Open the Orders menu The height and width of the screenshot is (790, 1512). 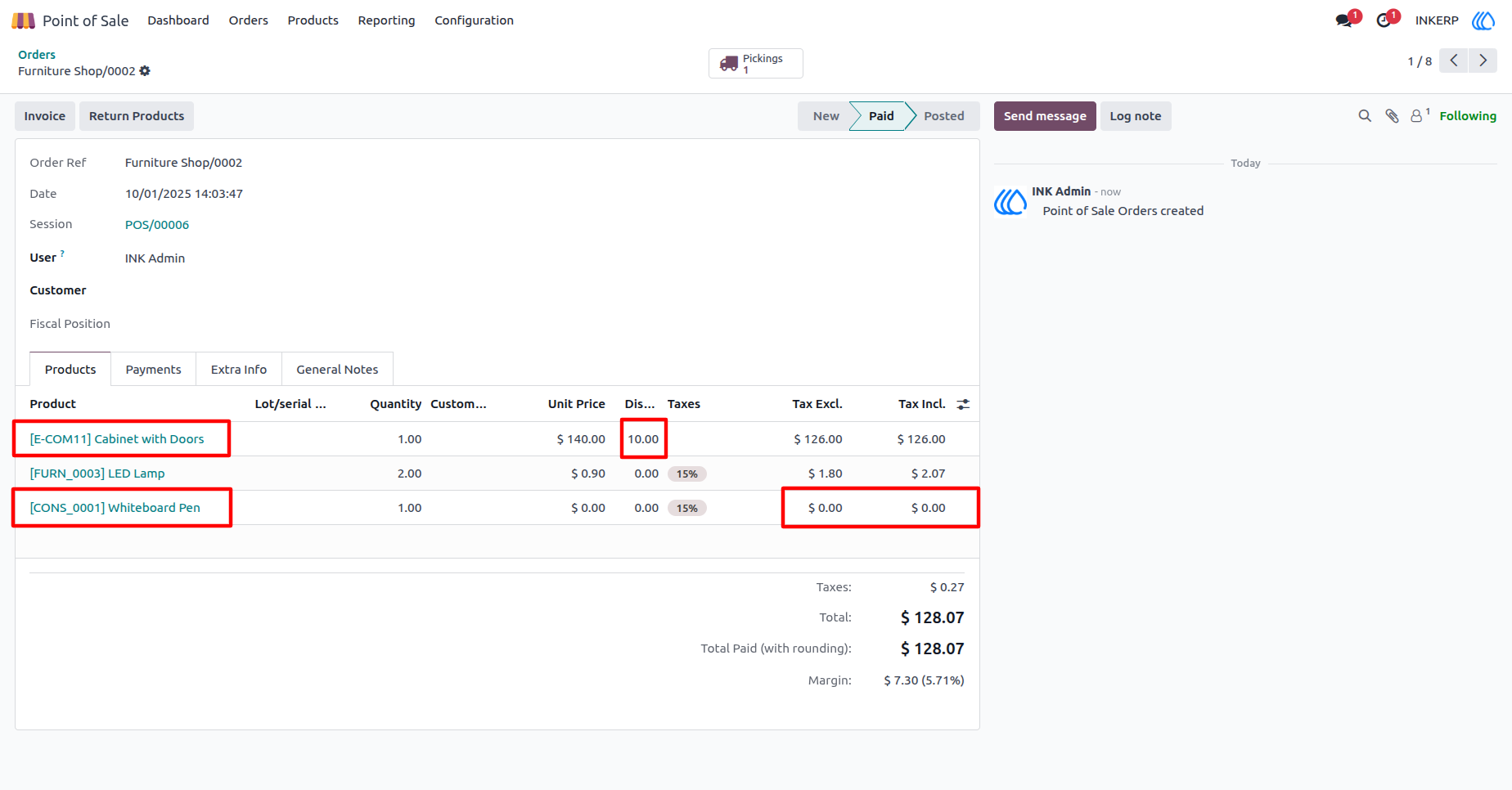249,20
